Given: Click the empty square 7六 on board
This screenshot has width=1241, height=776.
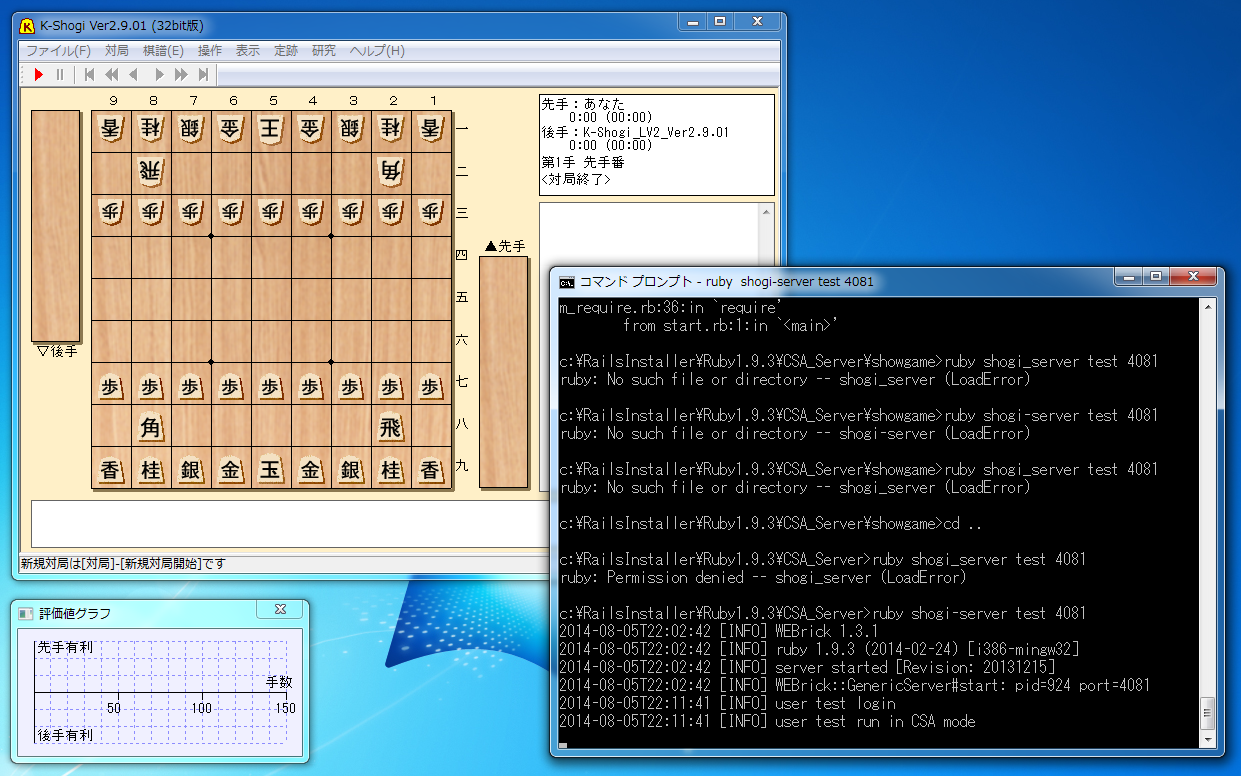Looking at the screenshot, I should pyautogui.click(x=191, y=341).
